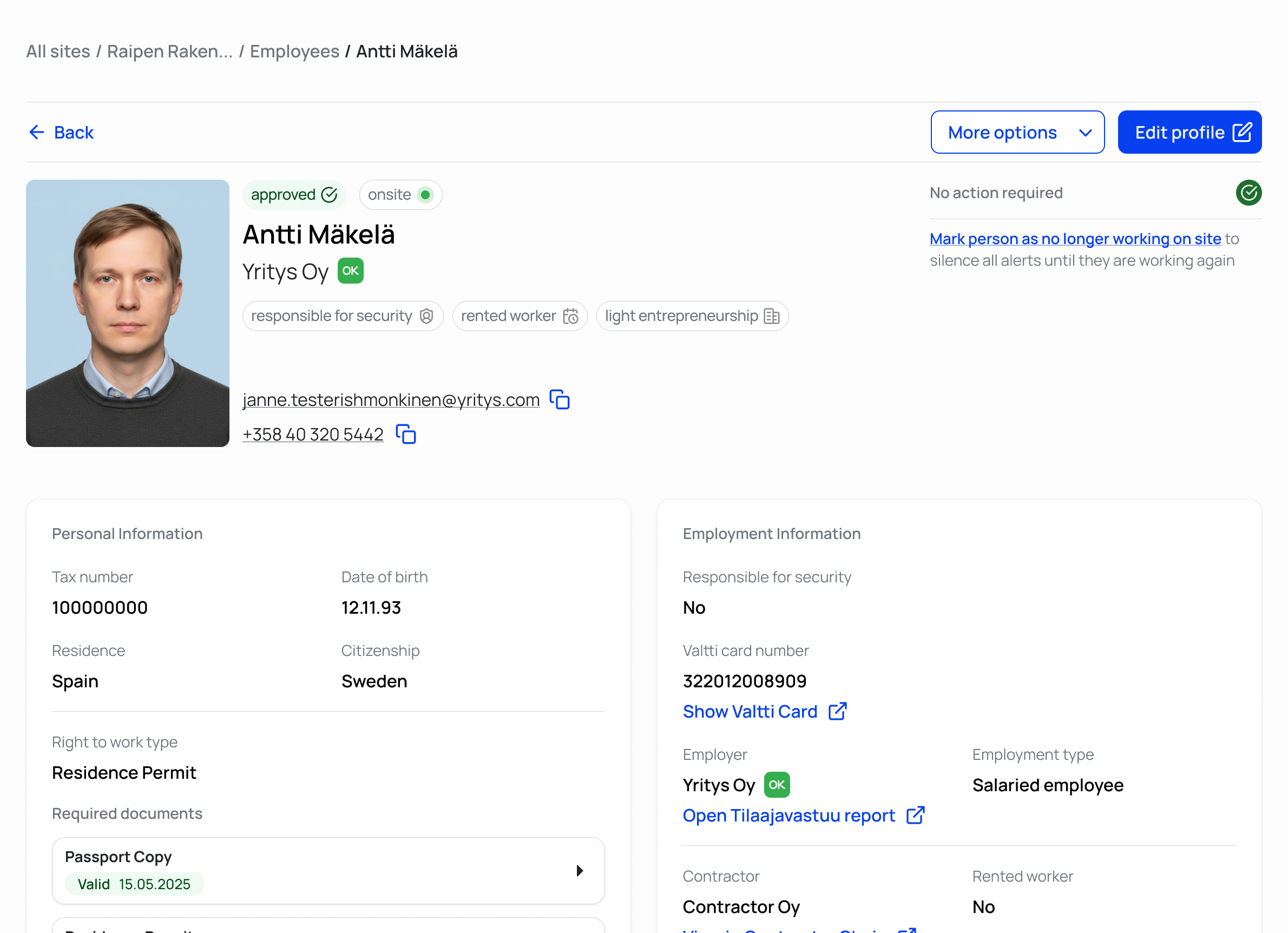Viewport: 1288px width, 933px height.
Task: Copy the email address with copy icon
Action: click(560, 400)
